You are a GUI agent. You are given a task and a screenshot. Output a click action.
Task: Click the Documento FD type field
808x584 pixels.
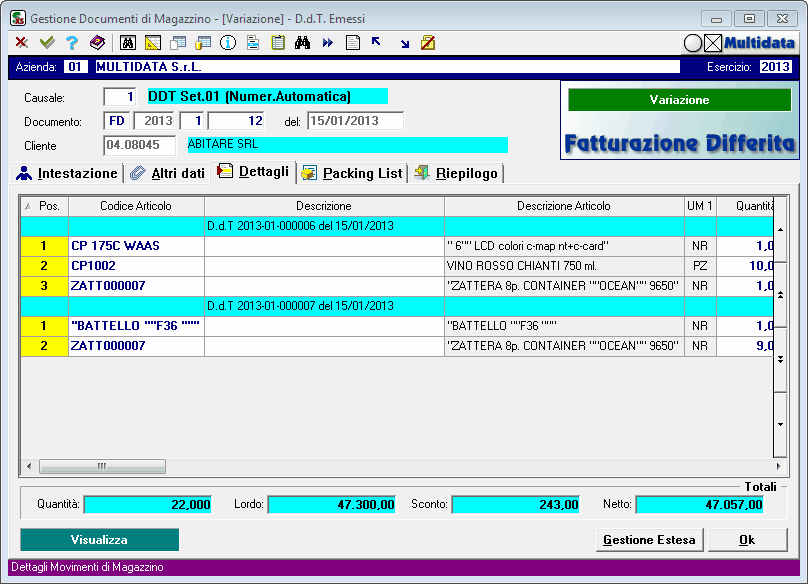[116, 121]
